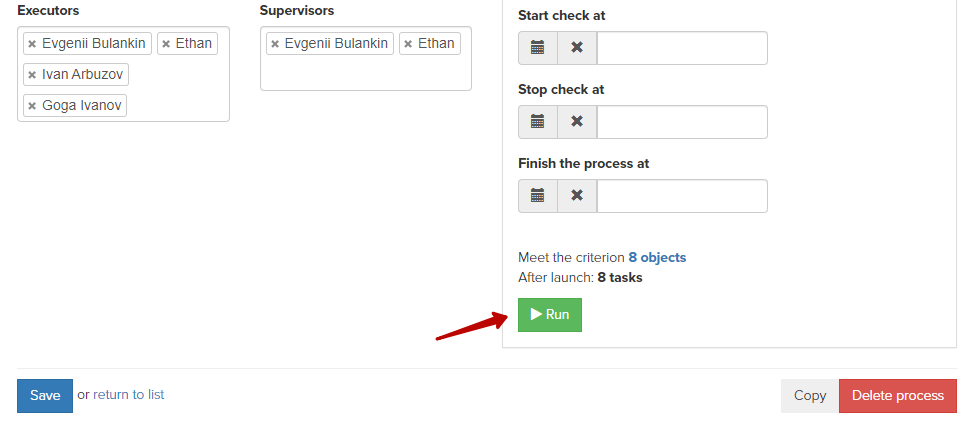Remove Ethan from Supervisors

pos(408,44)
